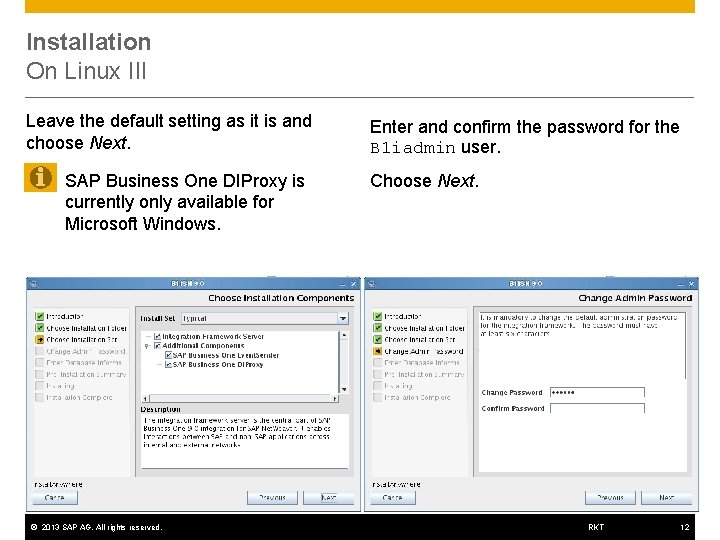This screenshot has height=540, width=720.
Task: Click horizontal scrollbar left arrow in component tree
Action: coord(145,399)
